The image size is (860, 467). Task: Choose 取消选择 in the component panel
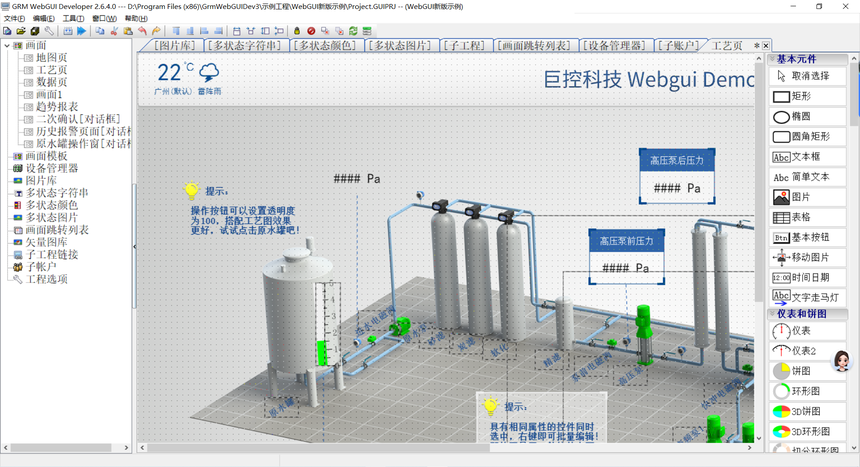point(807,76)
